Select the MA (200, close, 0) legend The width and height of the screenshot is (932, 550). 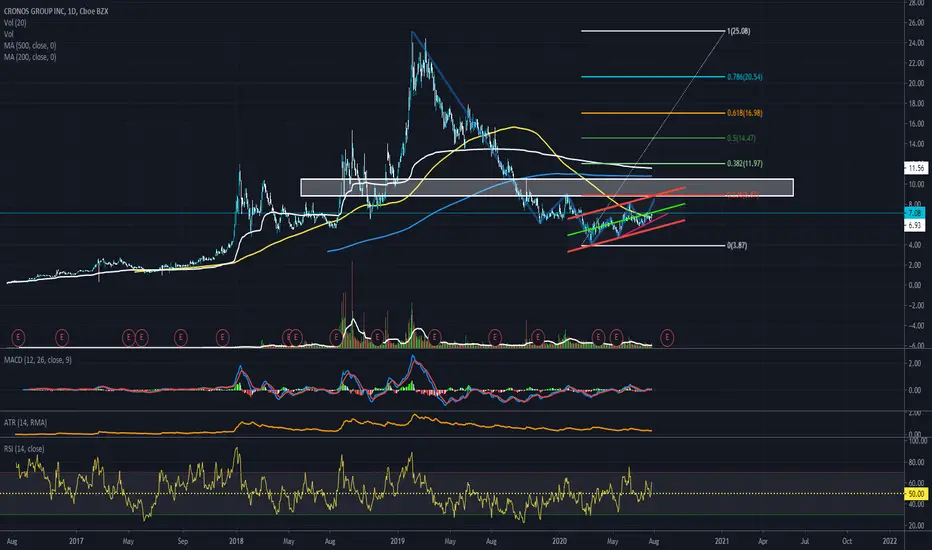click(x=30, y=57)
